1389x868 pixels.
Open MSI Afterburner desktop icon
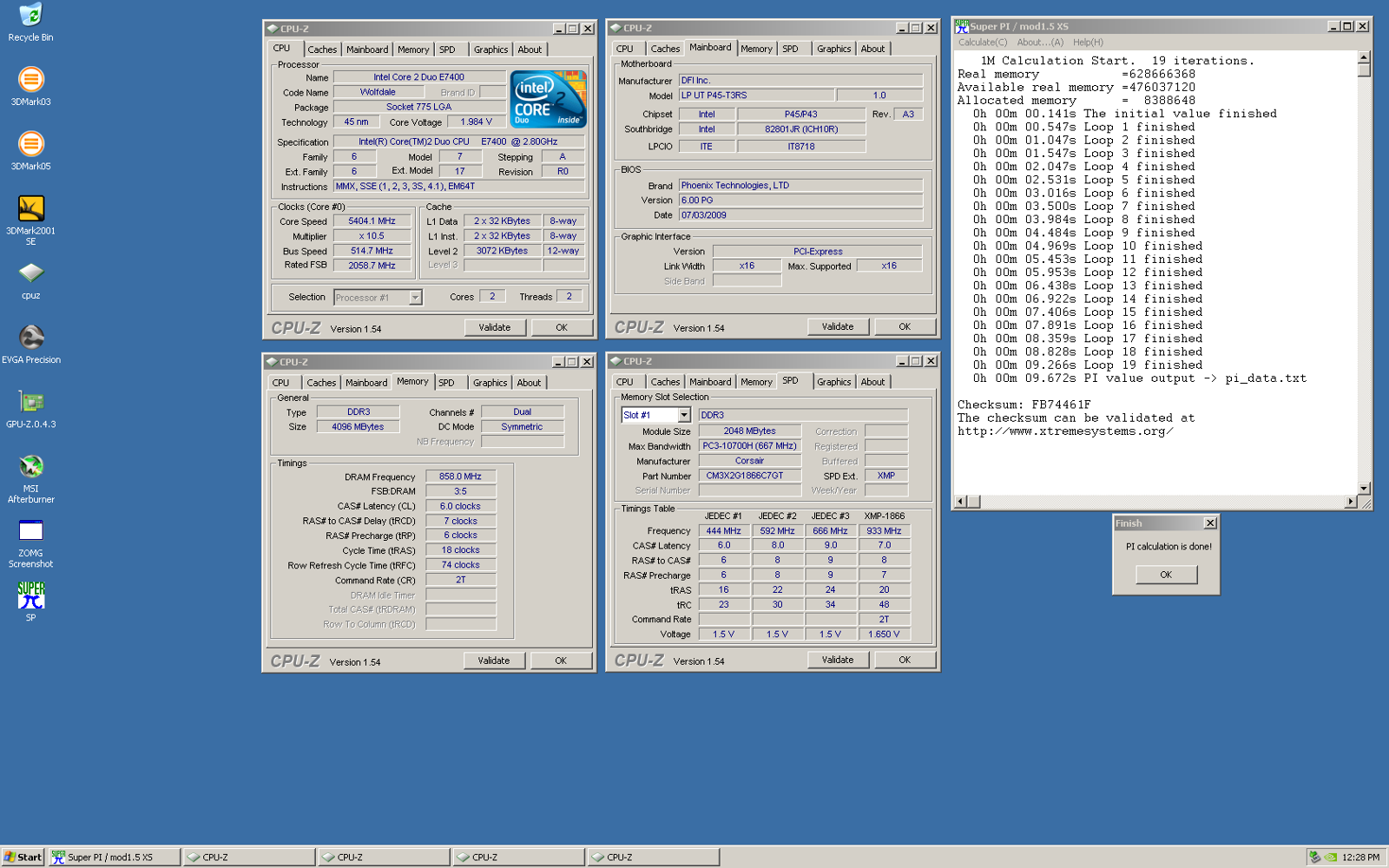[x=30, y=478]
